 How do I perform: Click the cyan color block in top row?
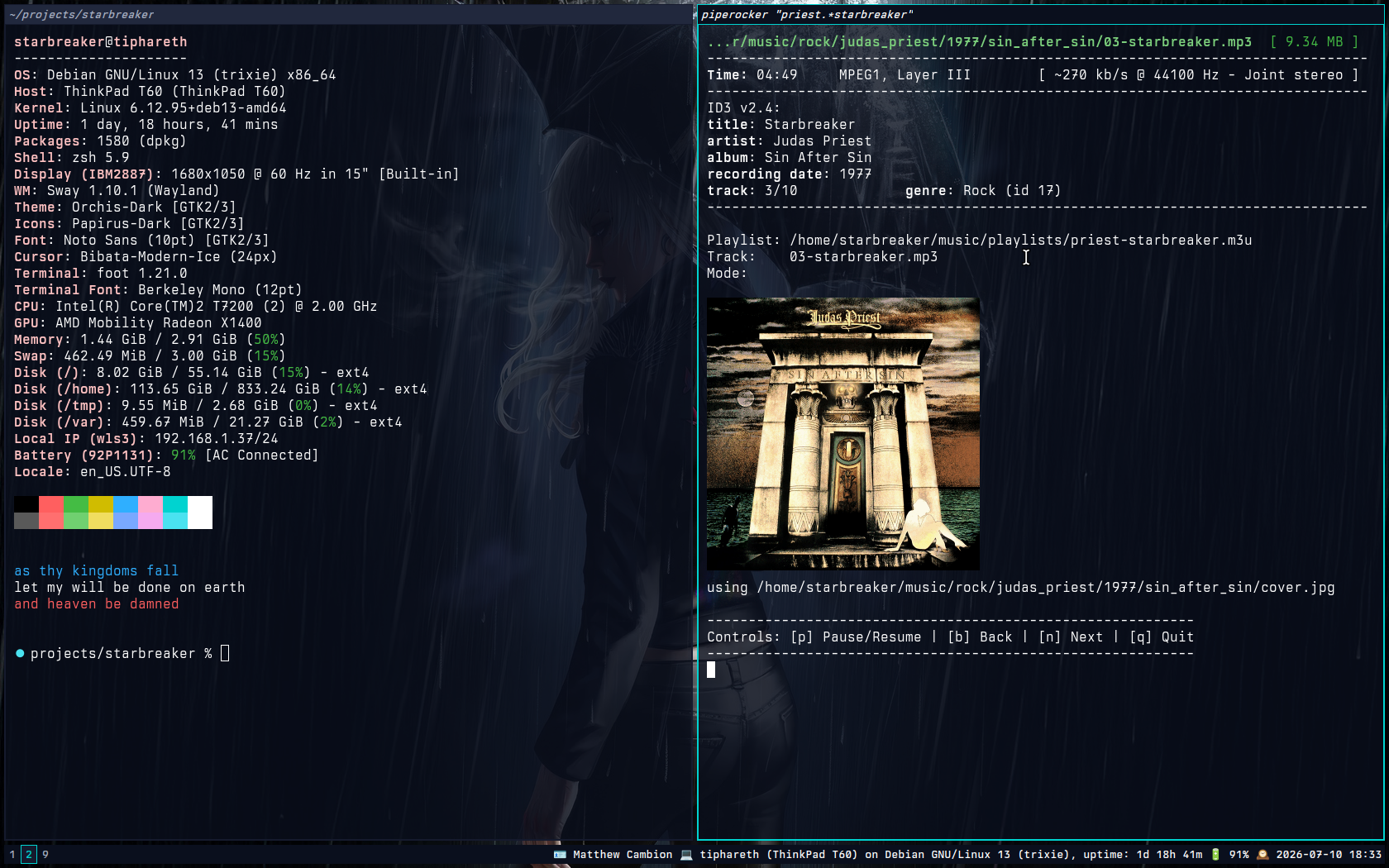tap(175, 504)
